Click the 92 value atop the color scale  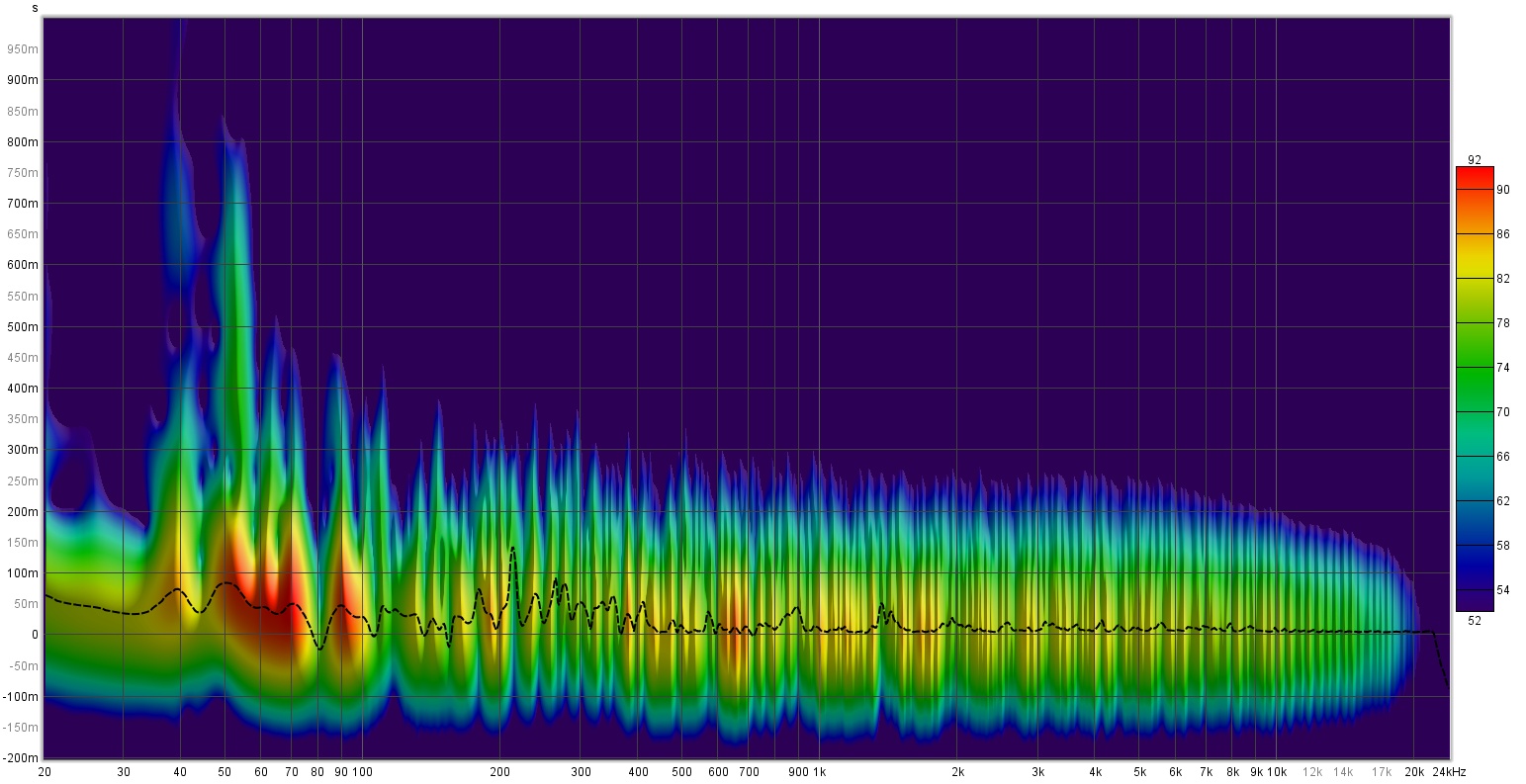(x=1474, y=159)
